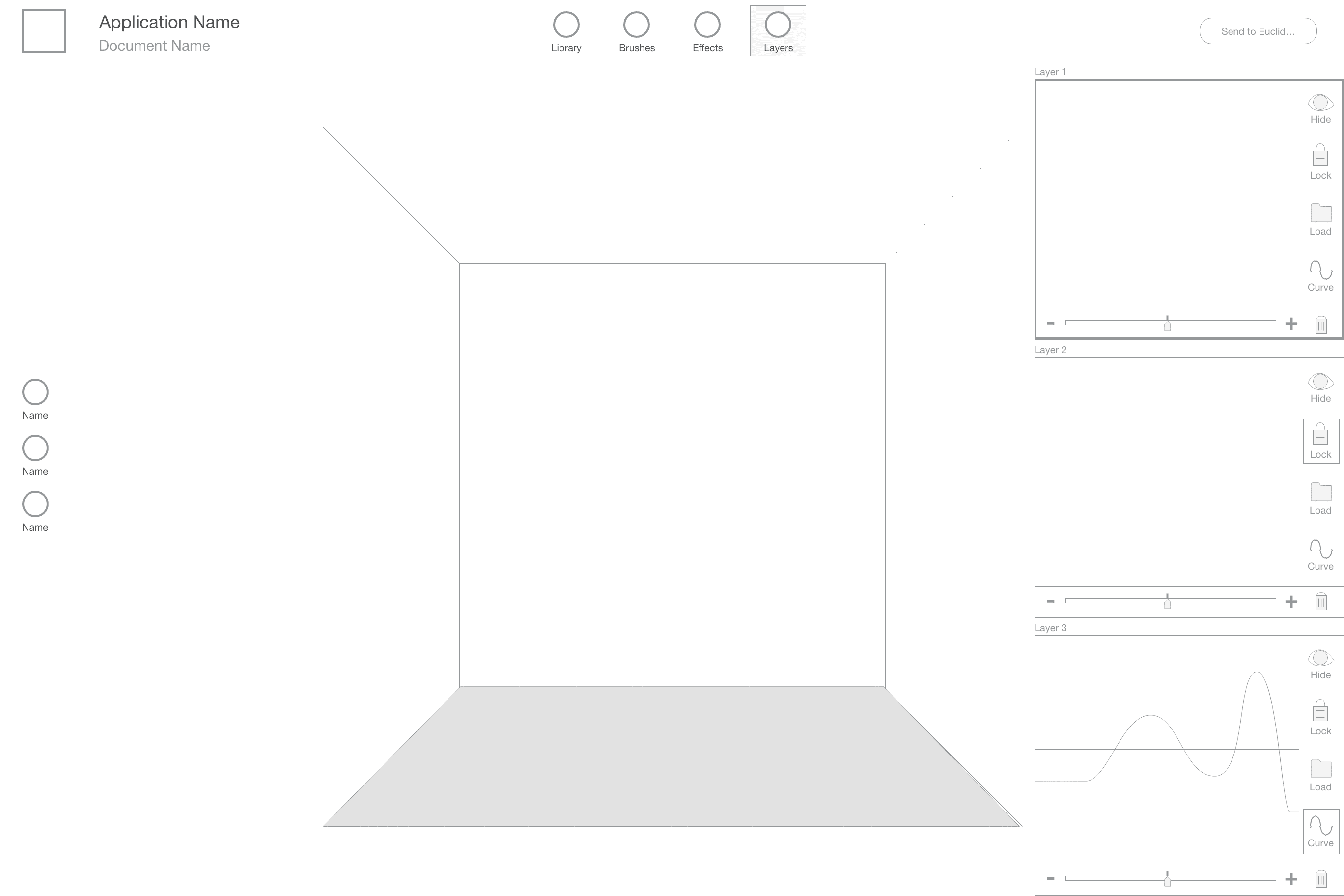Click the Layers tab in top toolbar

(777, 31)
